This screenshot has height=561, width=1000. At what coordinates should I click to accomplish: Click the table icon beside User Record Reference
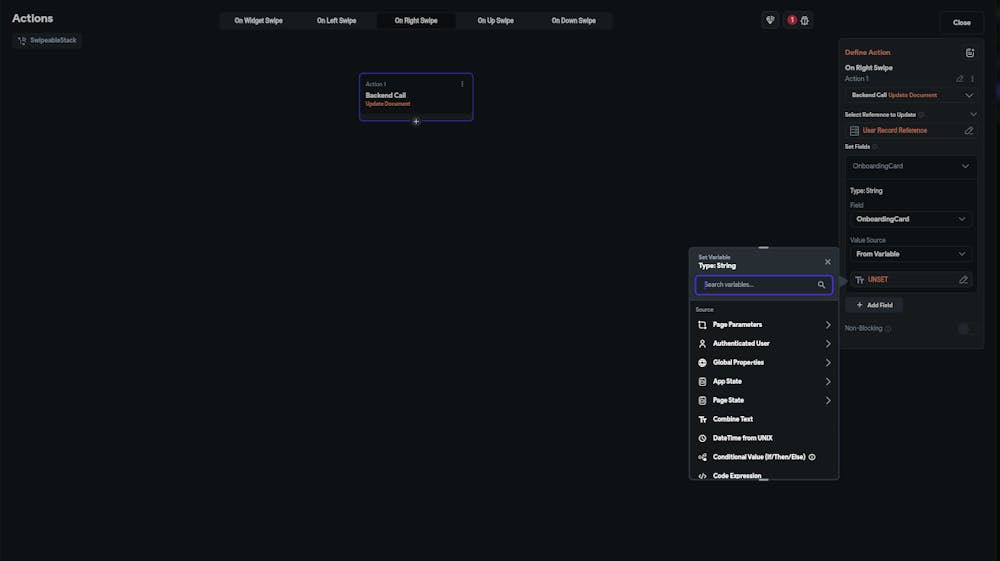point(854,131)
